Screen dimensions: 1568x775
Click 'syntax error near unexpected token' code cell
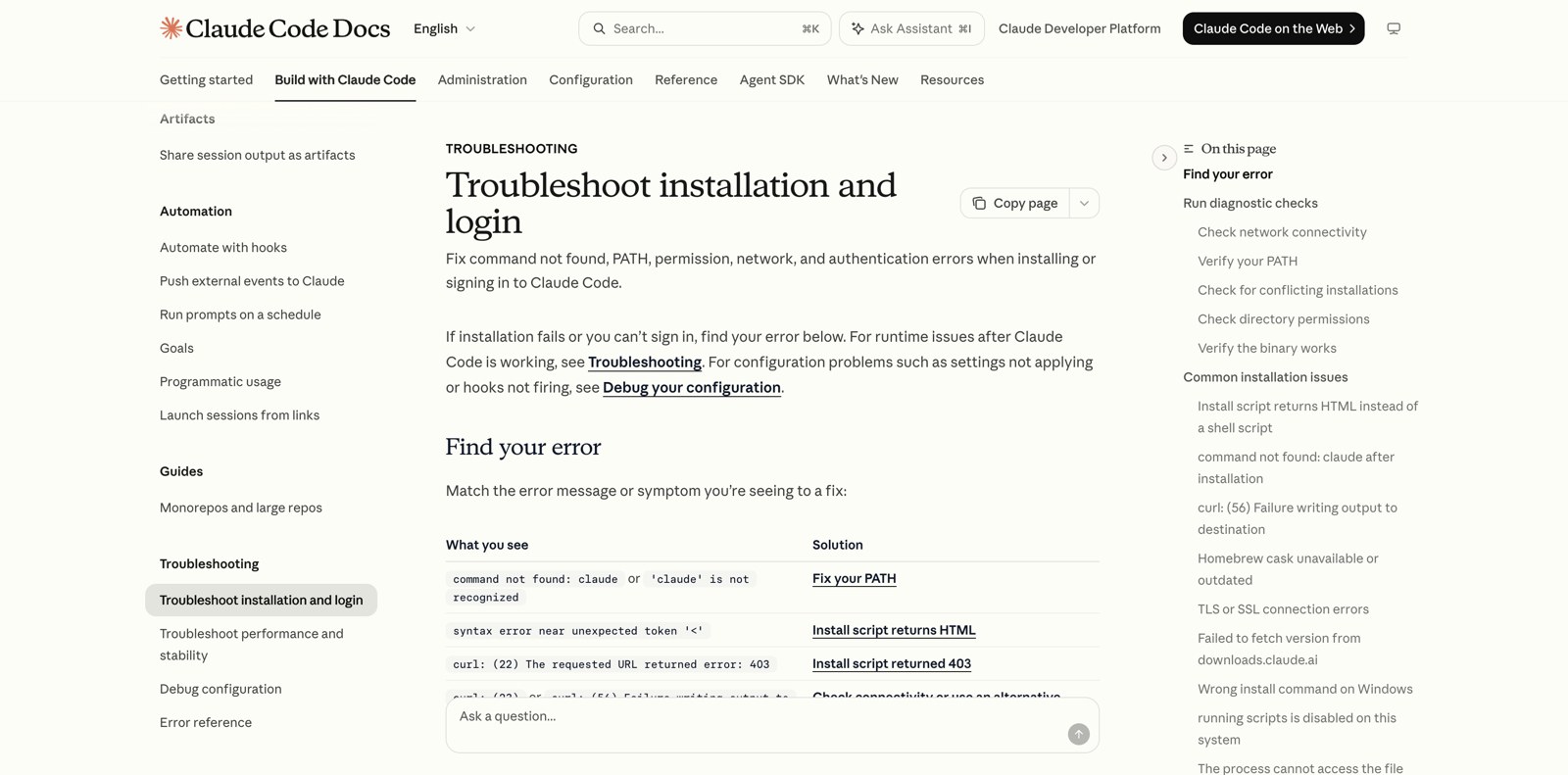pyautogui.click(x=577, y=630)
